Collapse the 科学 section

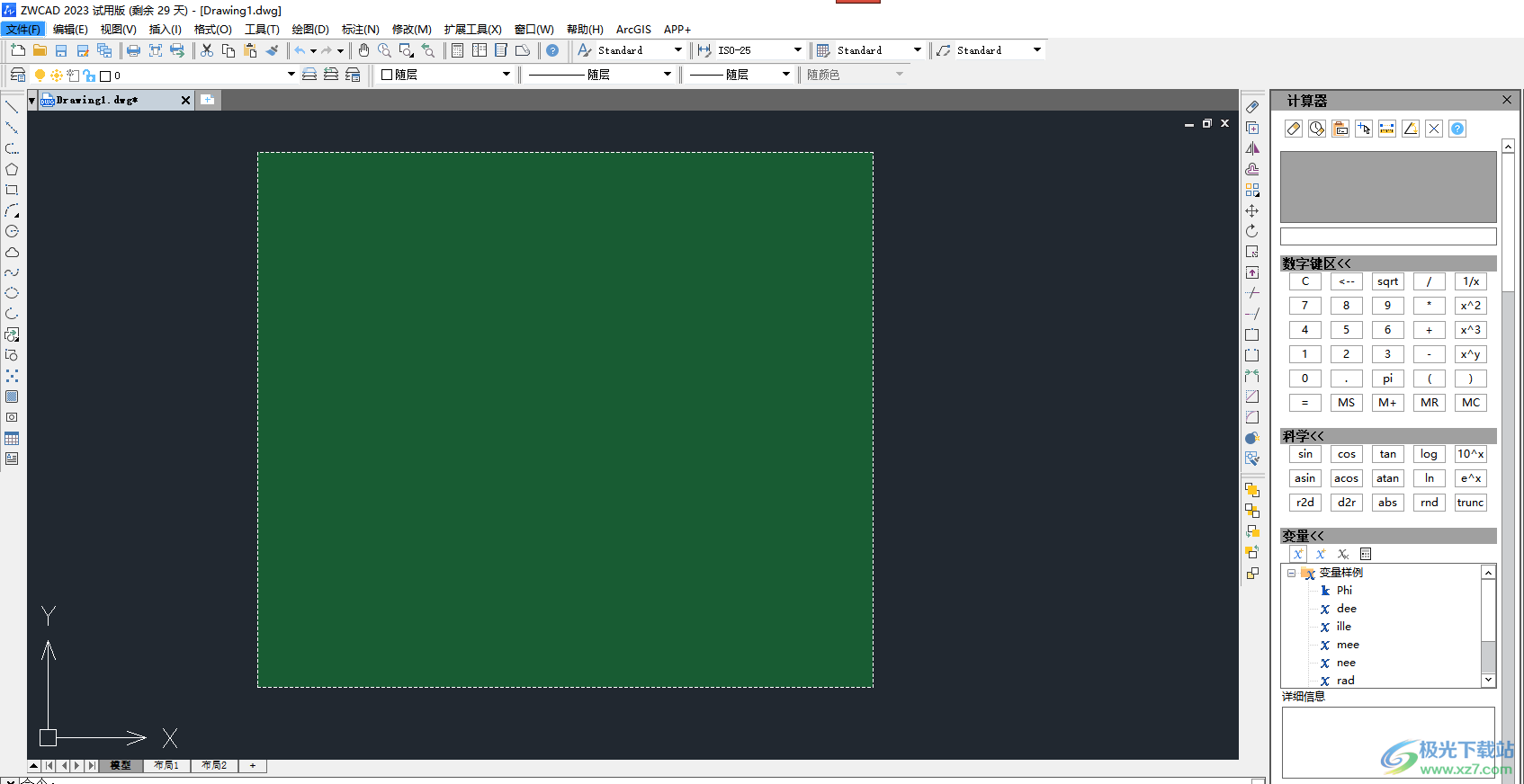(x=1388, y=436)
